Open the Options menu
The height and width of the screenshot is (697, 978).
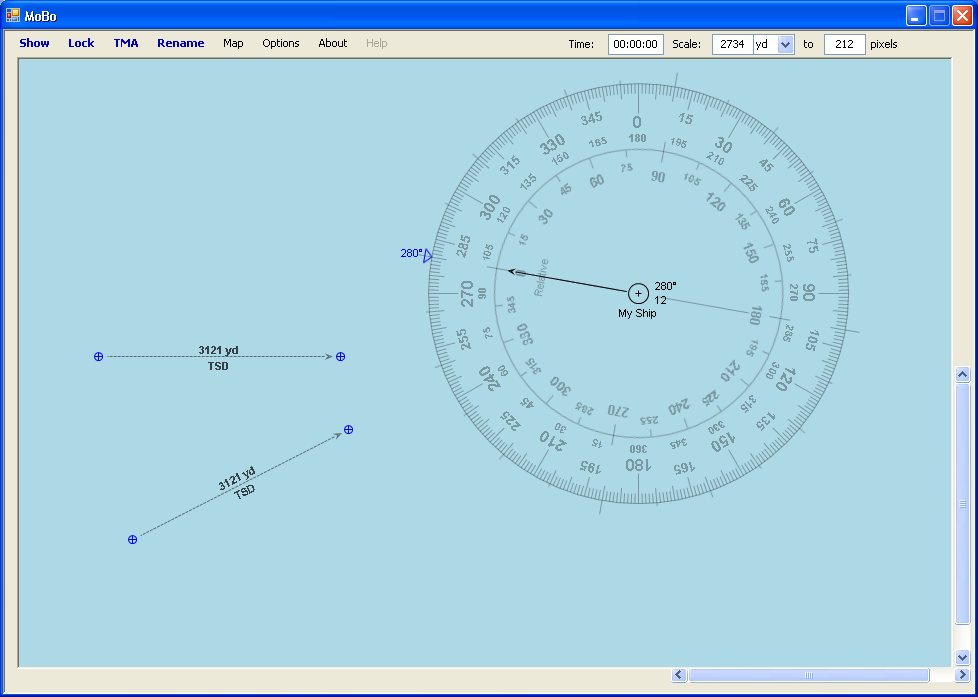click(x=281, y=43)
